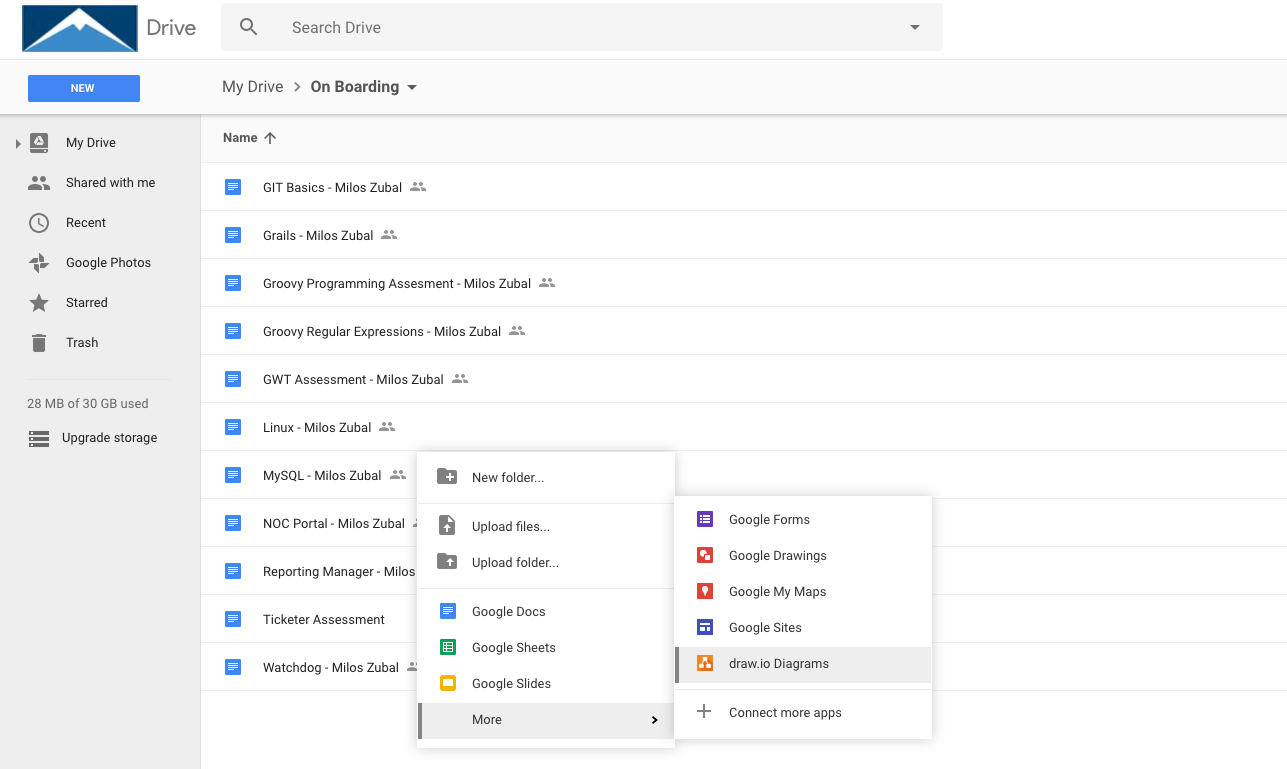Select Connect more apps
1287x769 pixels.
click(785, 712)
